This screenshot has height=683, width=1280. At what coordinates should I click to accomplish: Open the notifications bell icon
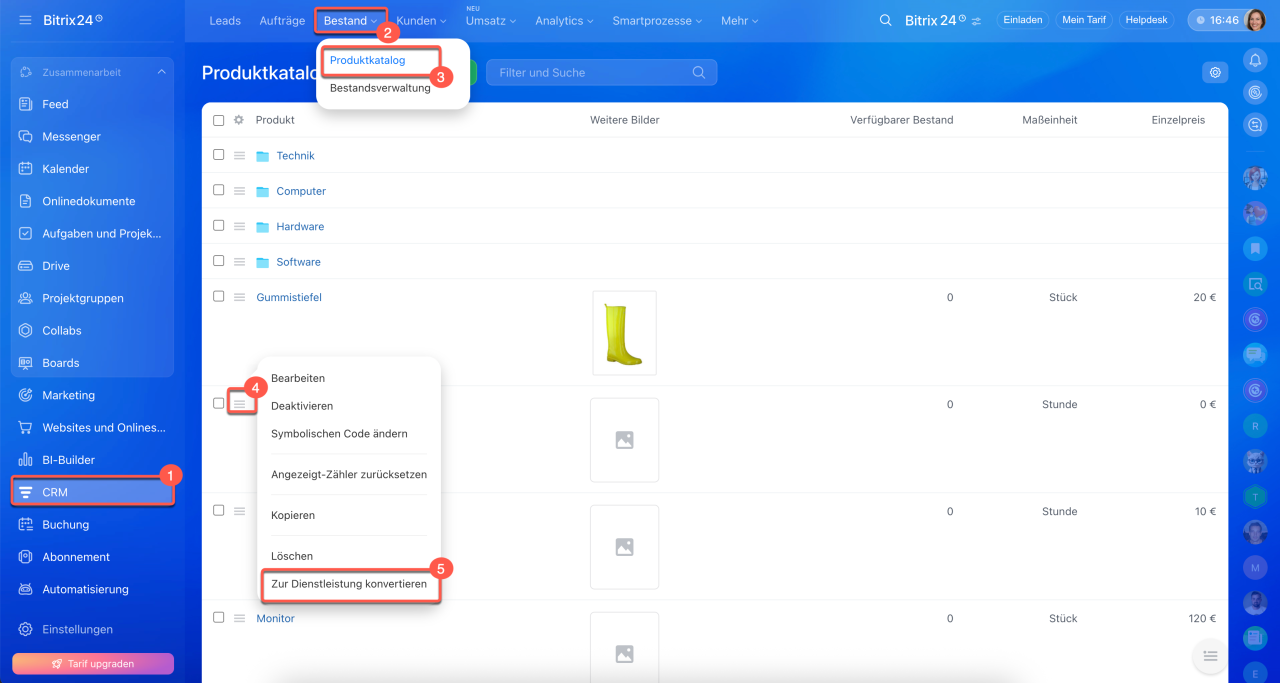tap(1255, 61)
